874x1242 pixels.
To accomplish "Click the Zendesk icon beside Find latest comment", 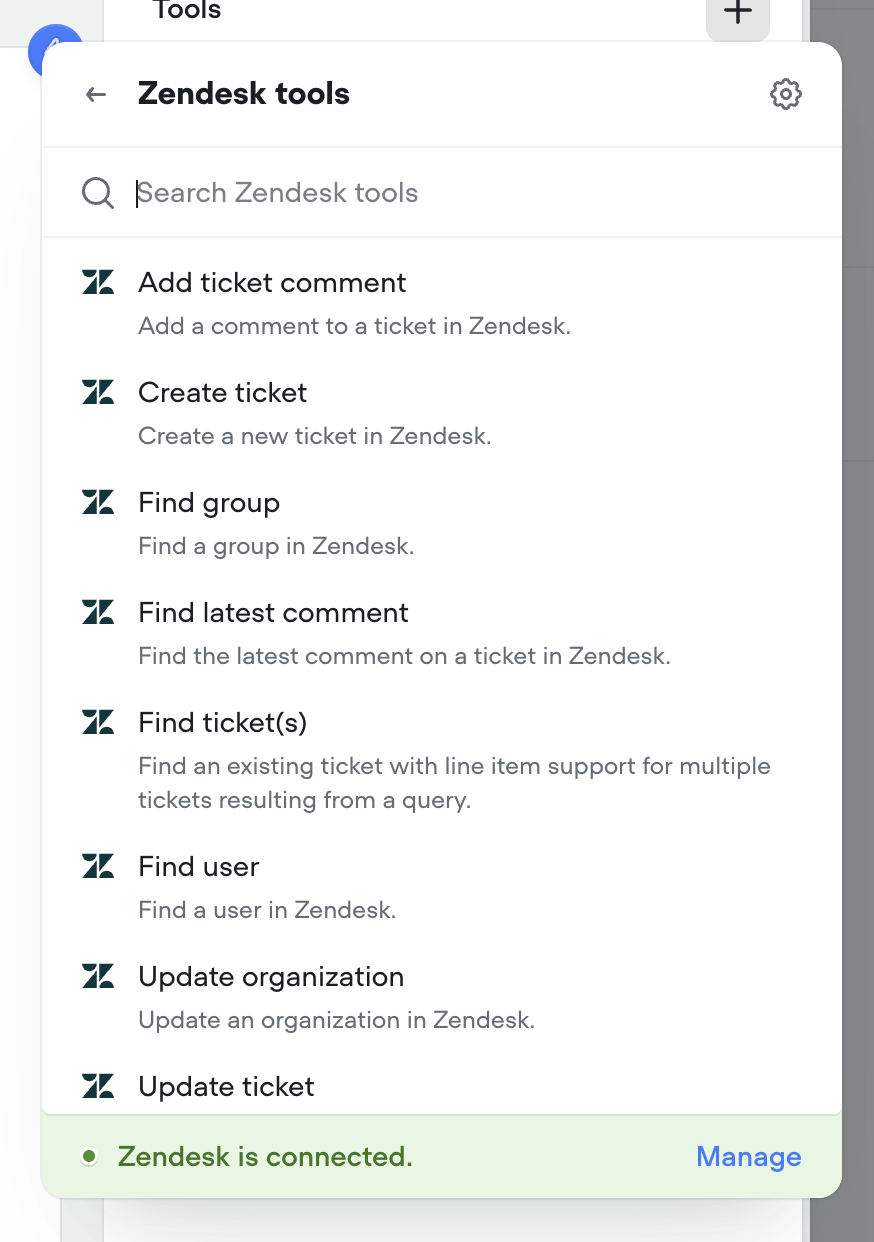I will point(97,612).
